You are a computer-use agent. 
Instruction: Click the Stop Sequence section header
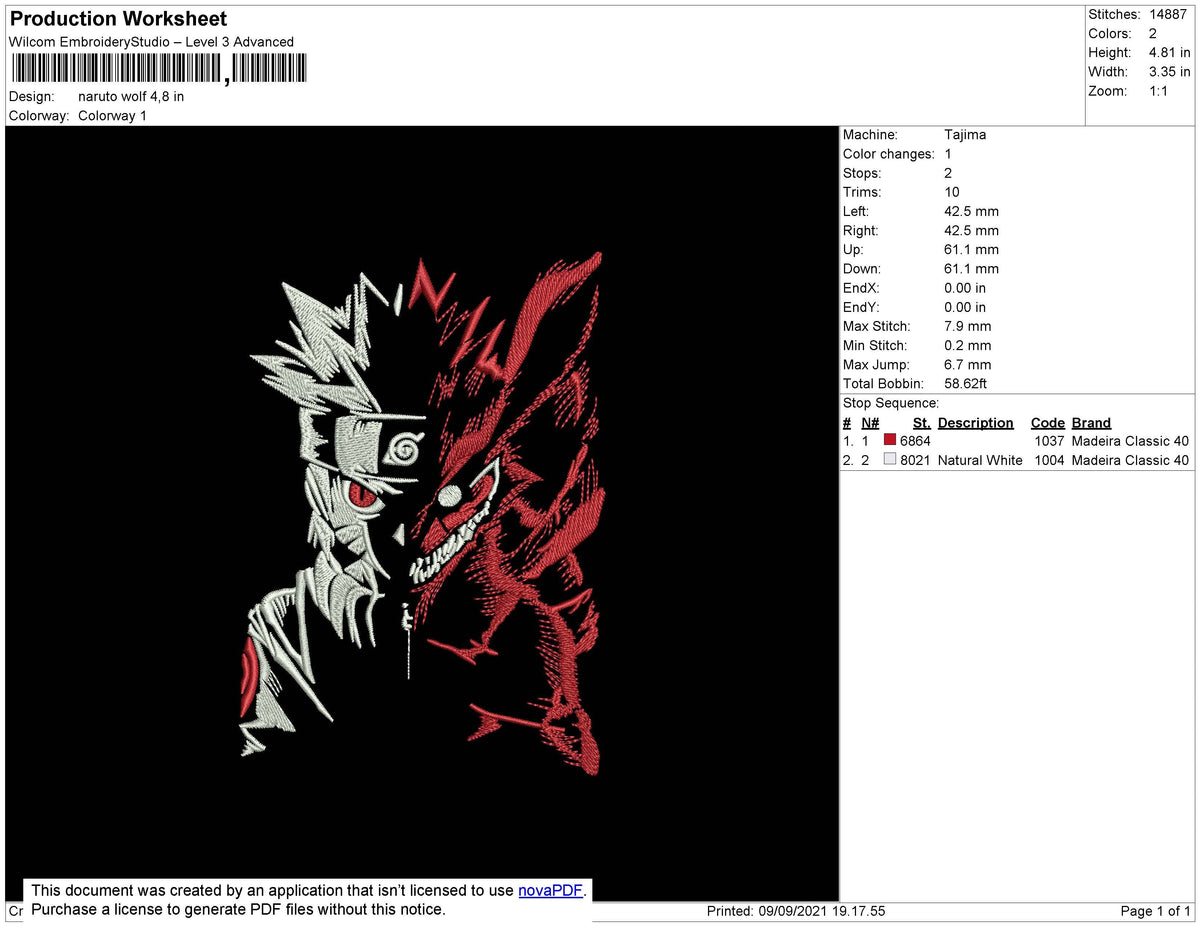[887, 403]
